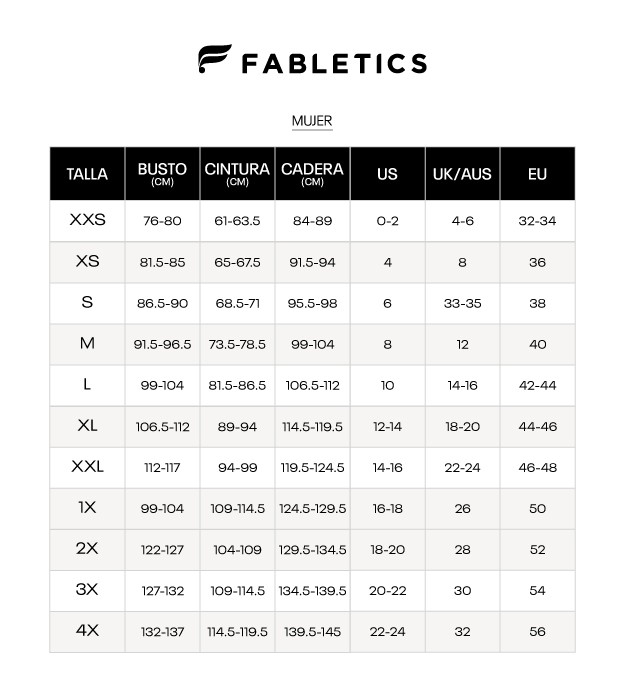Select the 1X size row label
This screenshot has width=625, height=694.
point(87,508)
